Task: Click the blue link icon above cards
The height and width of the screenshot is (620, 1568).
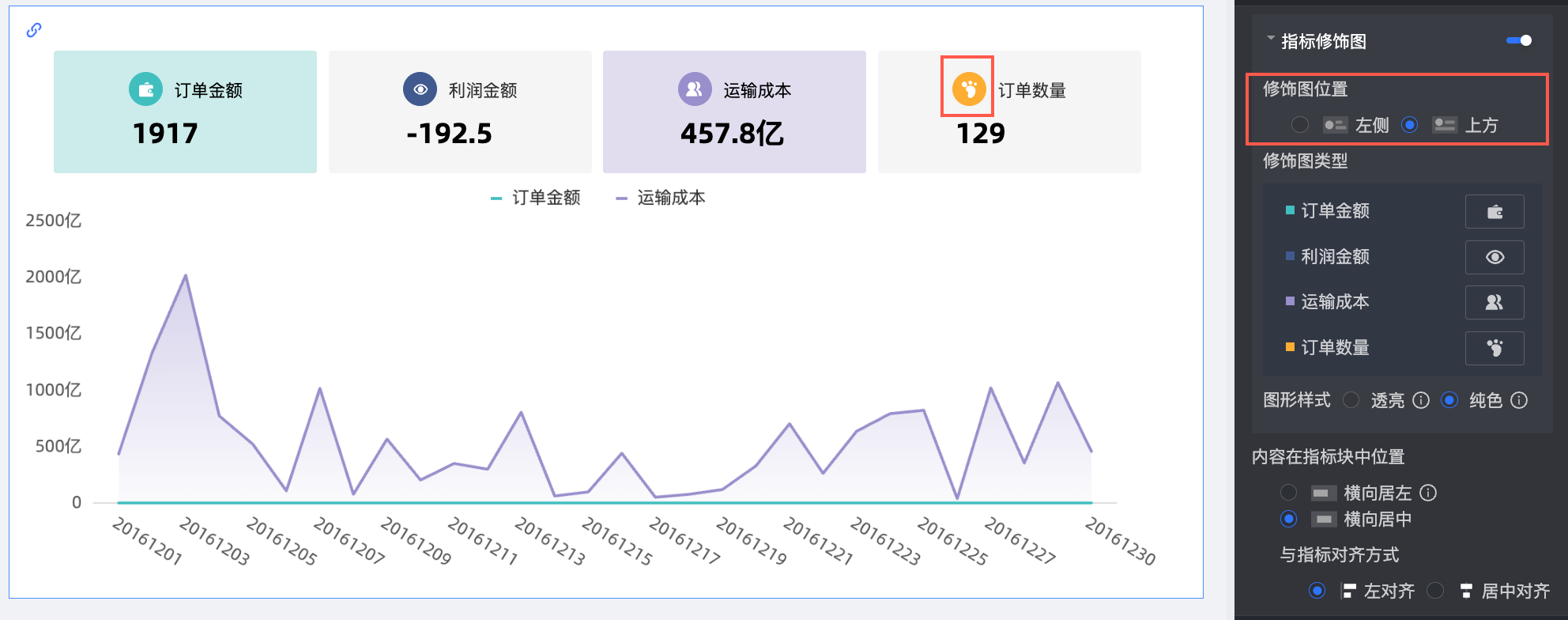Action: [x=34, y=30]
